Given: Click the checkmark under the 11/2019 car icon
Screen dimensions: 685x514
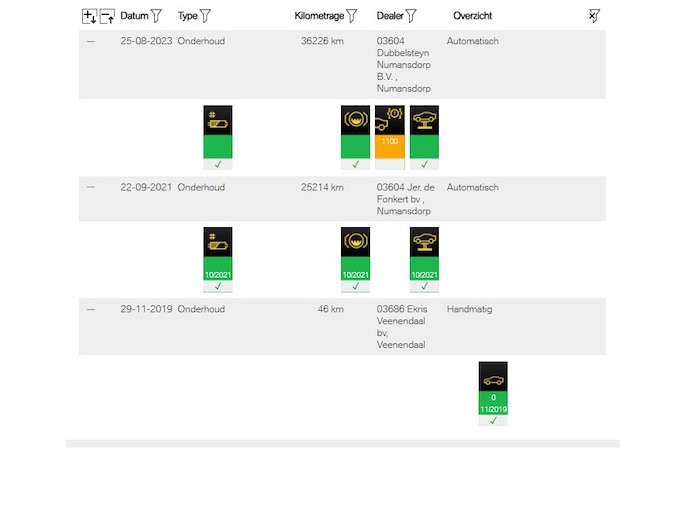Looking at the screenshot, I should tap(493, 420).
